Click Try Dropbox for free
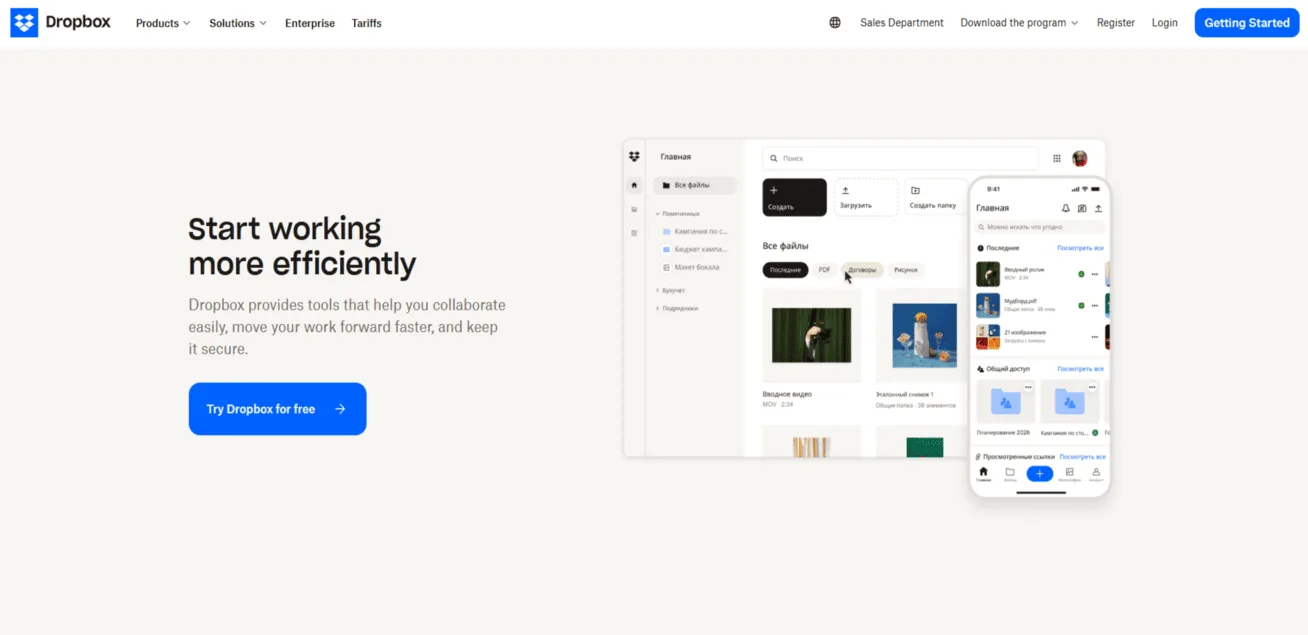This screenshot has height=635, width=1308. (x=277, y=409)
